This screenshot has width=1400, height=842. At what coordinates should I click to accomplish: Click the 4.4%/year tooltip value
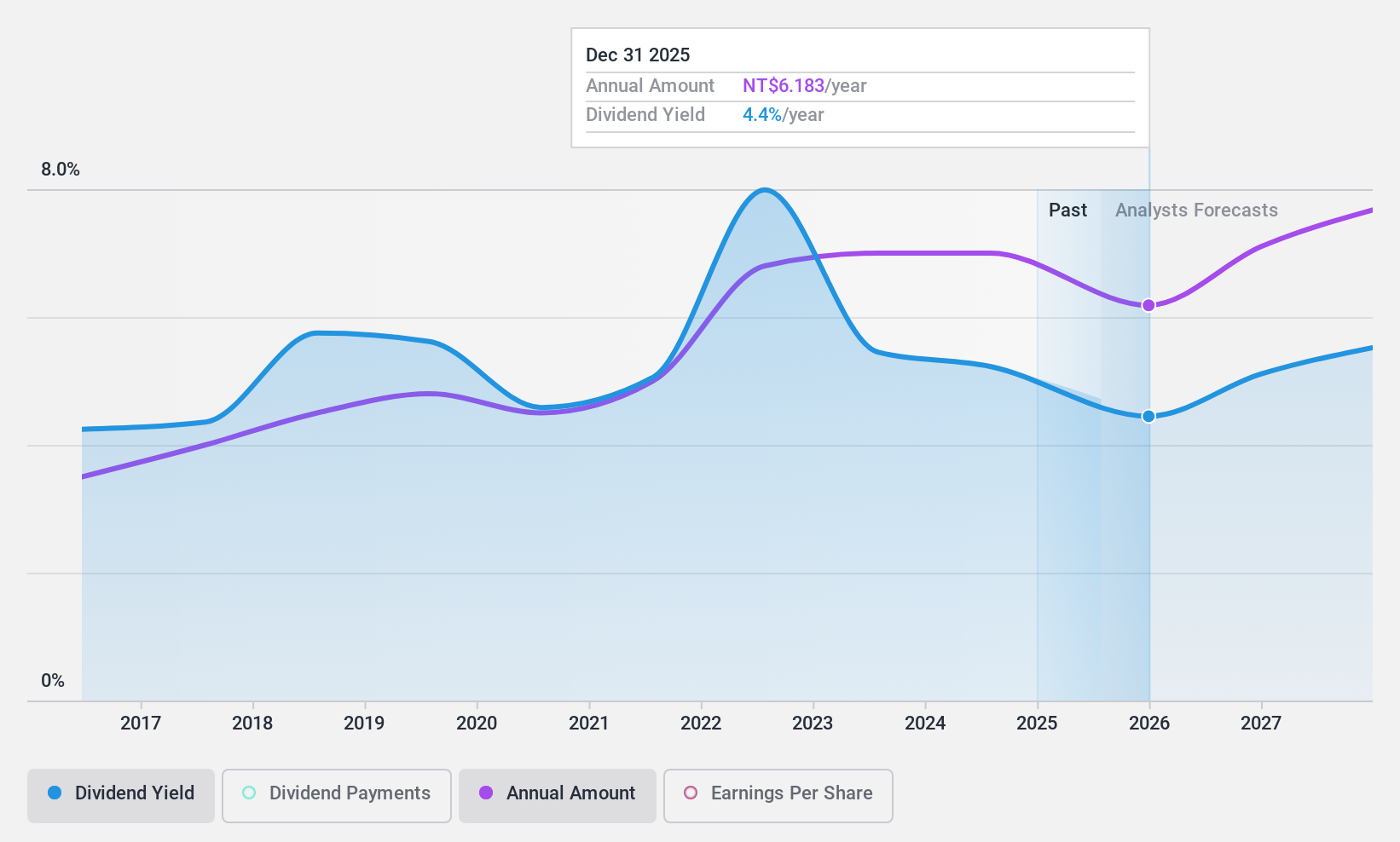tap(783, 115)
